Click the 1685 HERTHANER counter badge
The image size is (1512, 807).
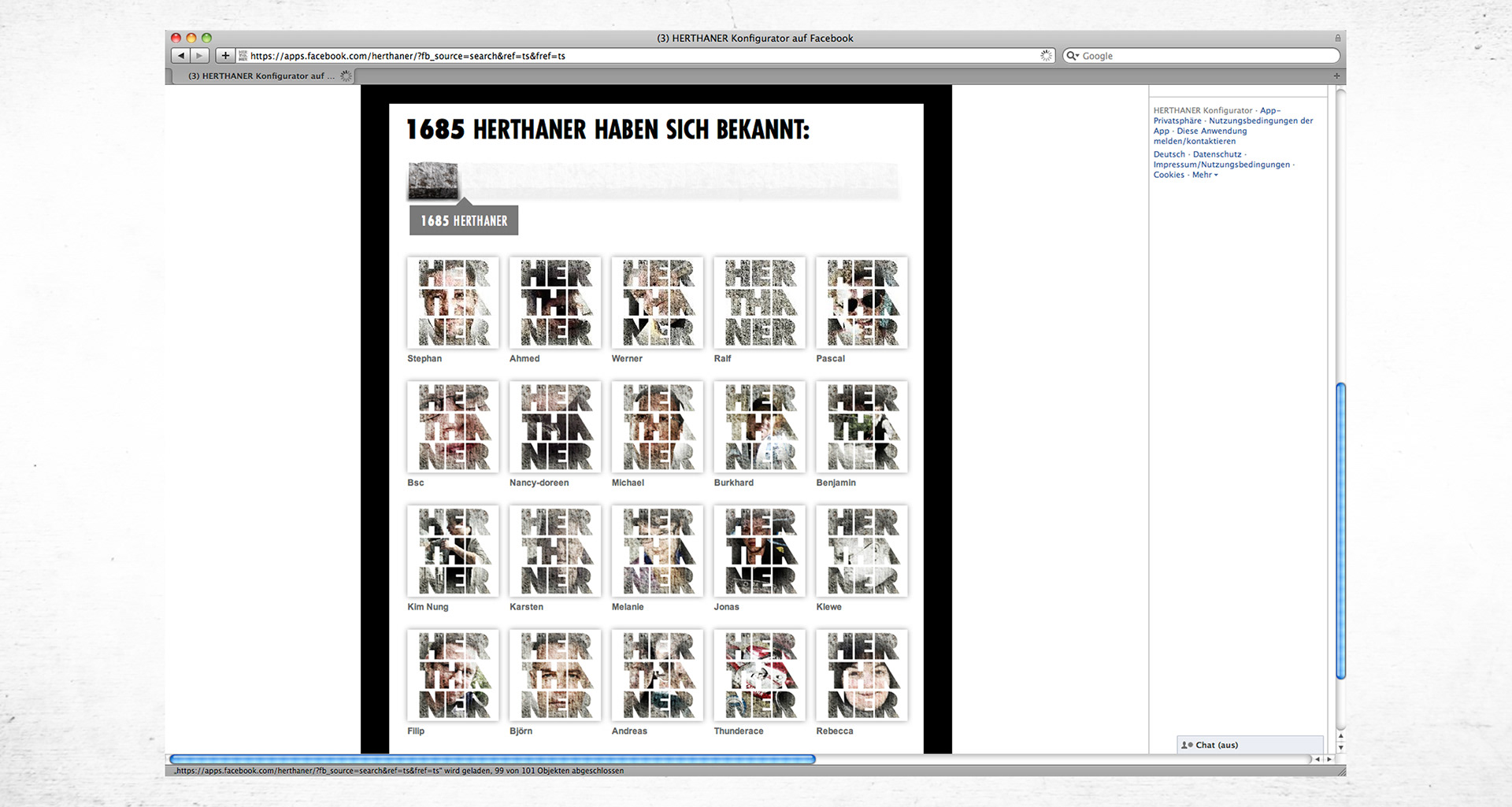[x=464, y=220]
